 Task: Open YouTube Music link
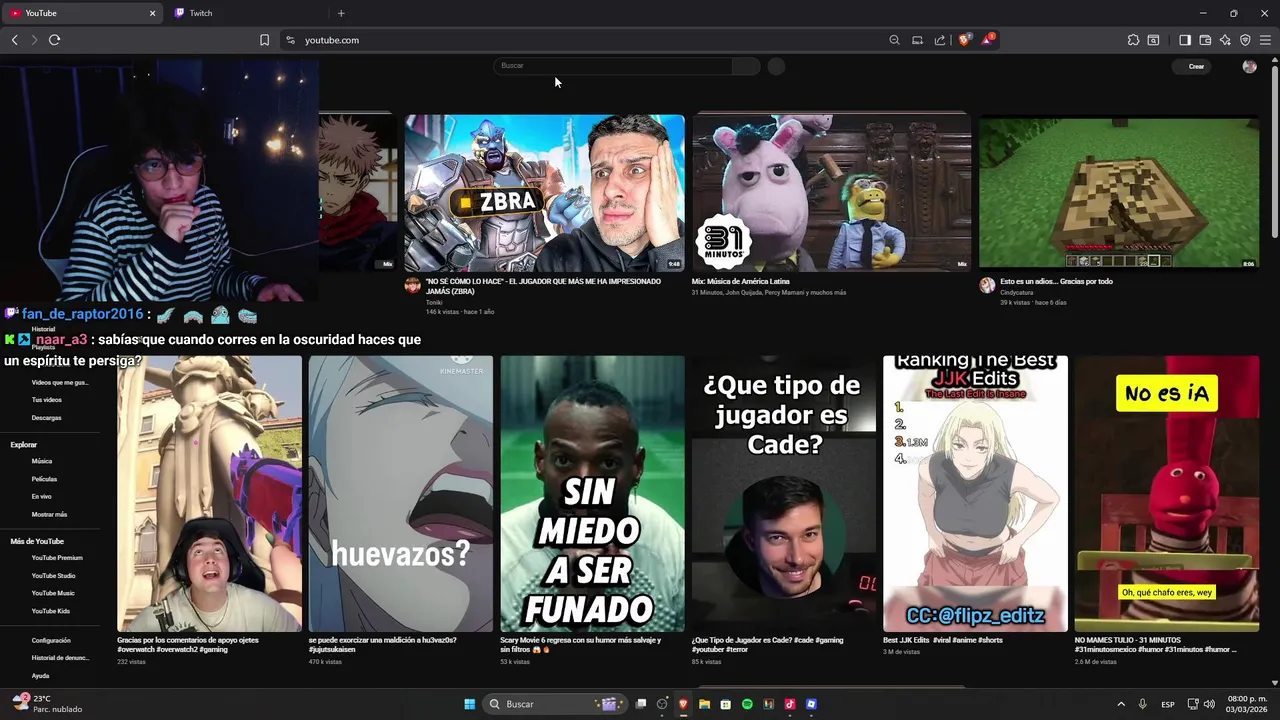pyautogui.click(x=53, y=593)
